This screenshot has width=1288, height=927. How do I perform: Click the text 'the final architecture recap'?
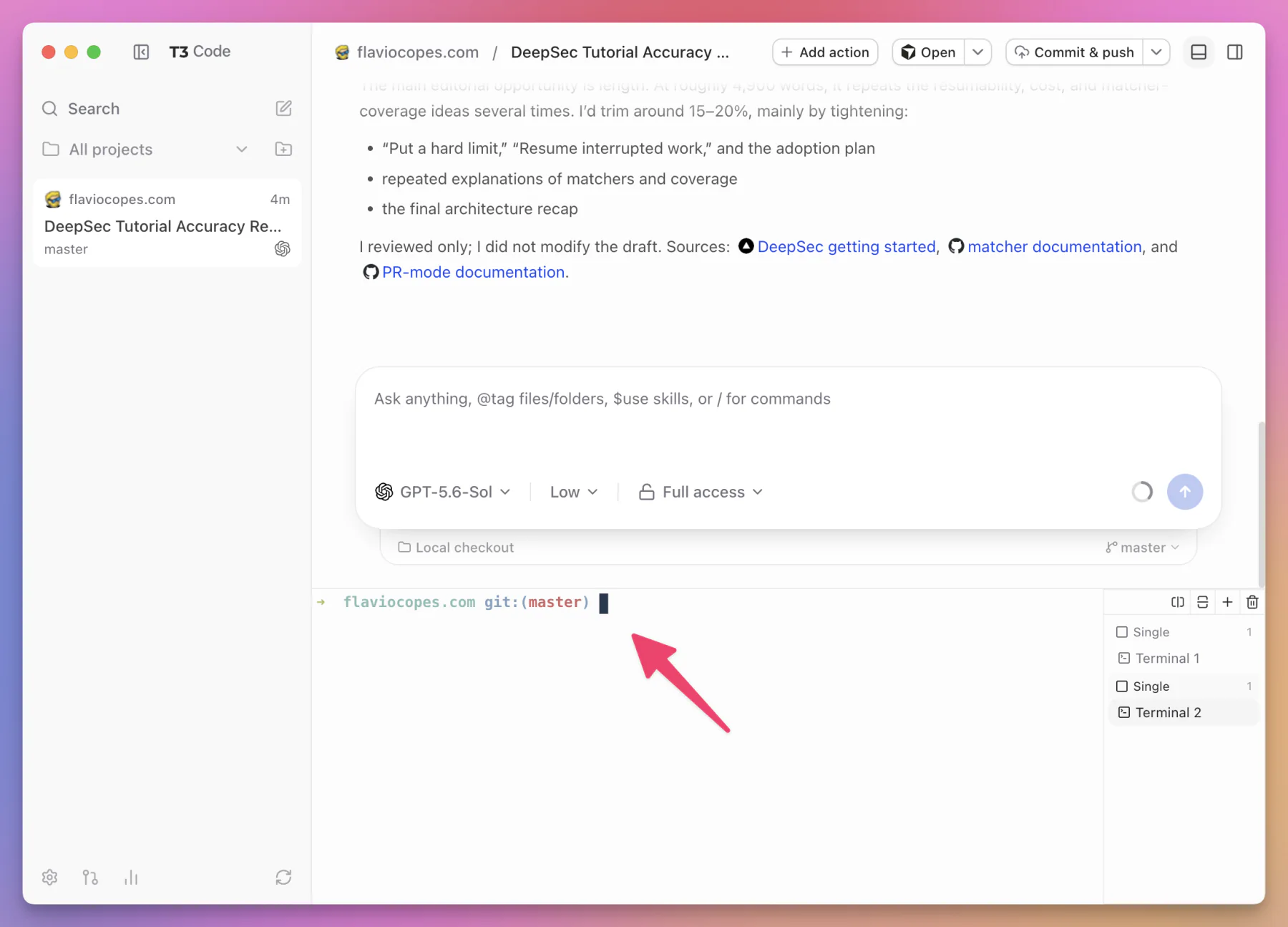(479, 208)
